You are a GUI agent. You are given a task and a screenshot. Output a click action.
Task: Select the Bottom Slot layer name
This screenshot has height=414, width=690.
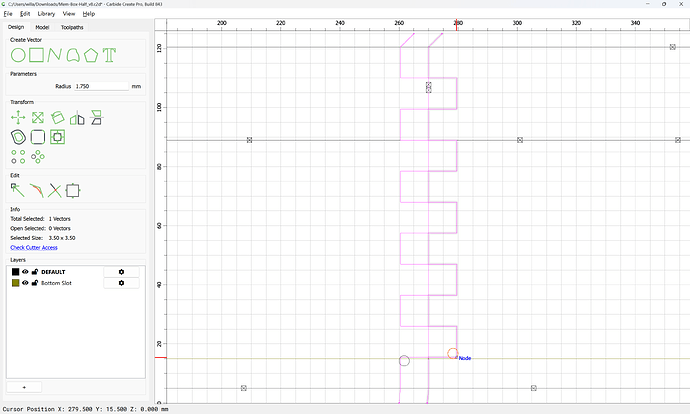pyautogui.click(x=56, y=283)
